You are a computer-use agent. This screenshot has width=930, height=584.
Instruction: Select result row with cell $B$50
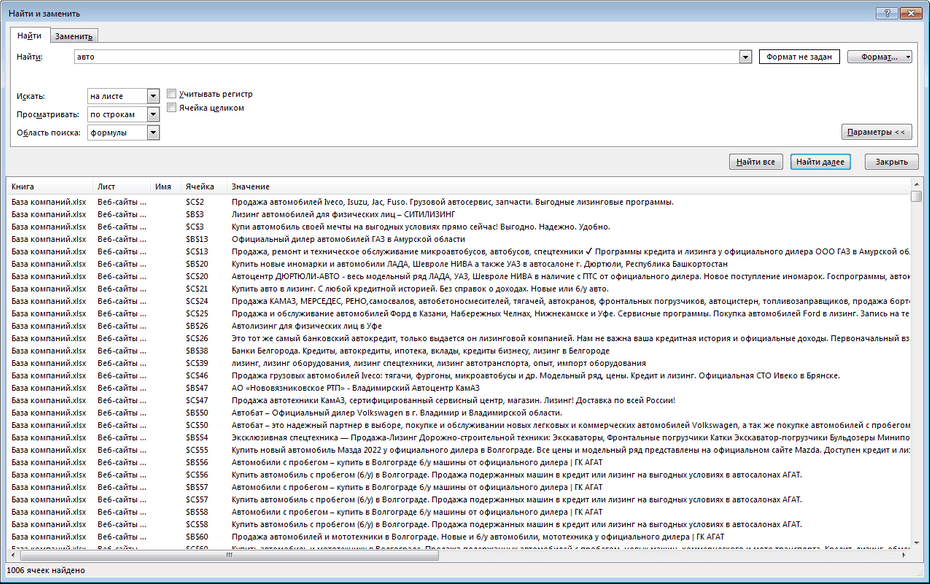point(459,413)
